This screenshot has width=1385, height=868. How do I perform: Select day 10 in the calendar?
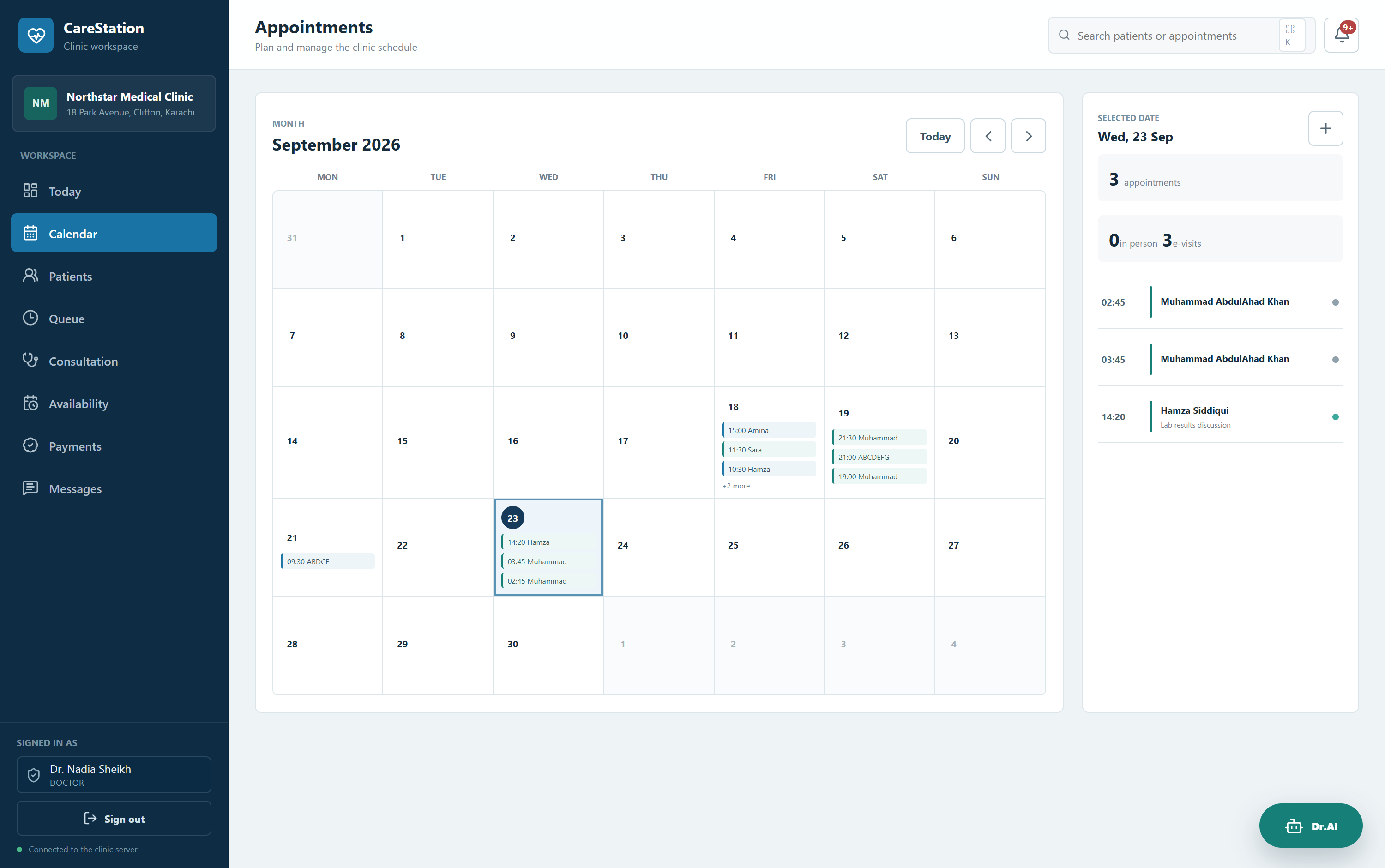coord(658,338)
